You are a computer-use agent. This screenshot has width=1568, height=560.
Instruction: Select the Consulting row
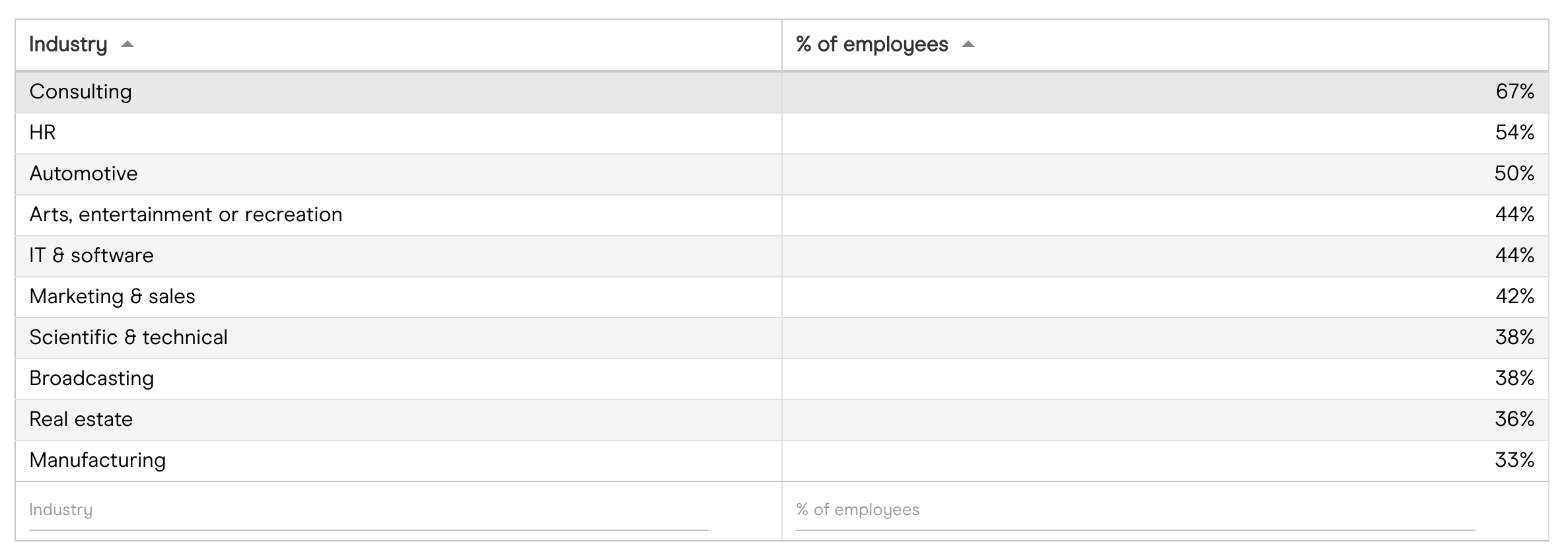(x=81, y=92)
